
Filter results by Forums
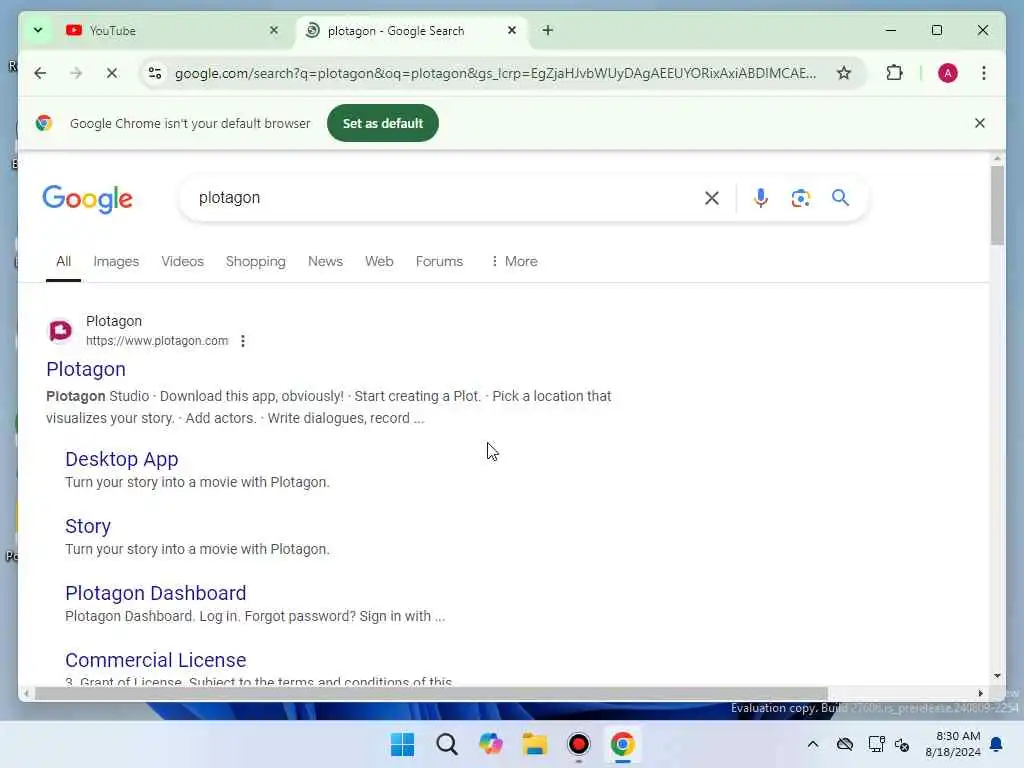(439, 261)
